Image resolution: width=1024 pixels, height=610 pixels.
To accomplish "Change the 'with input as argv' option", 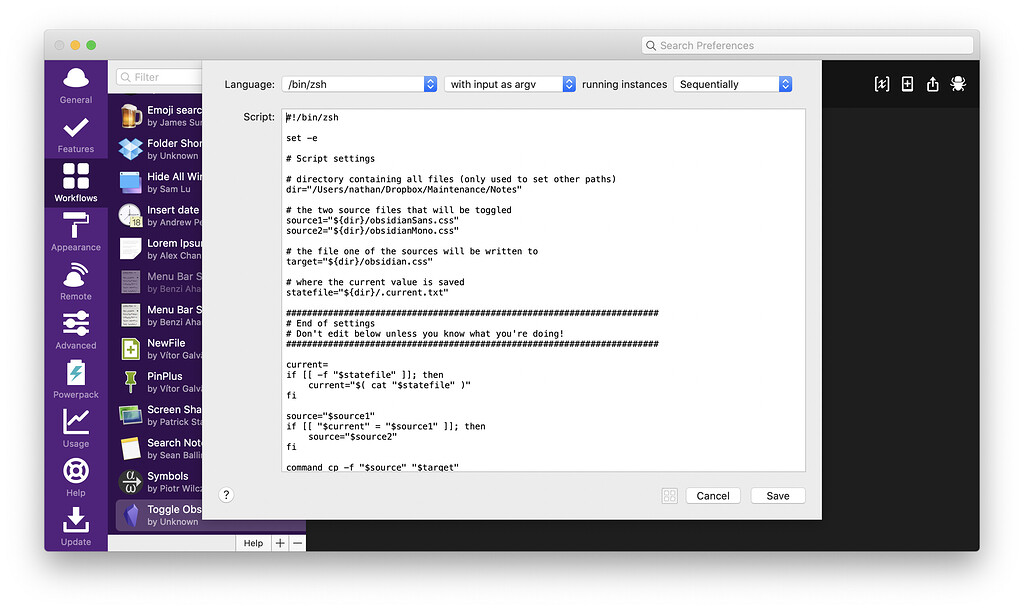I will click(509, 84).
